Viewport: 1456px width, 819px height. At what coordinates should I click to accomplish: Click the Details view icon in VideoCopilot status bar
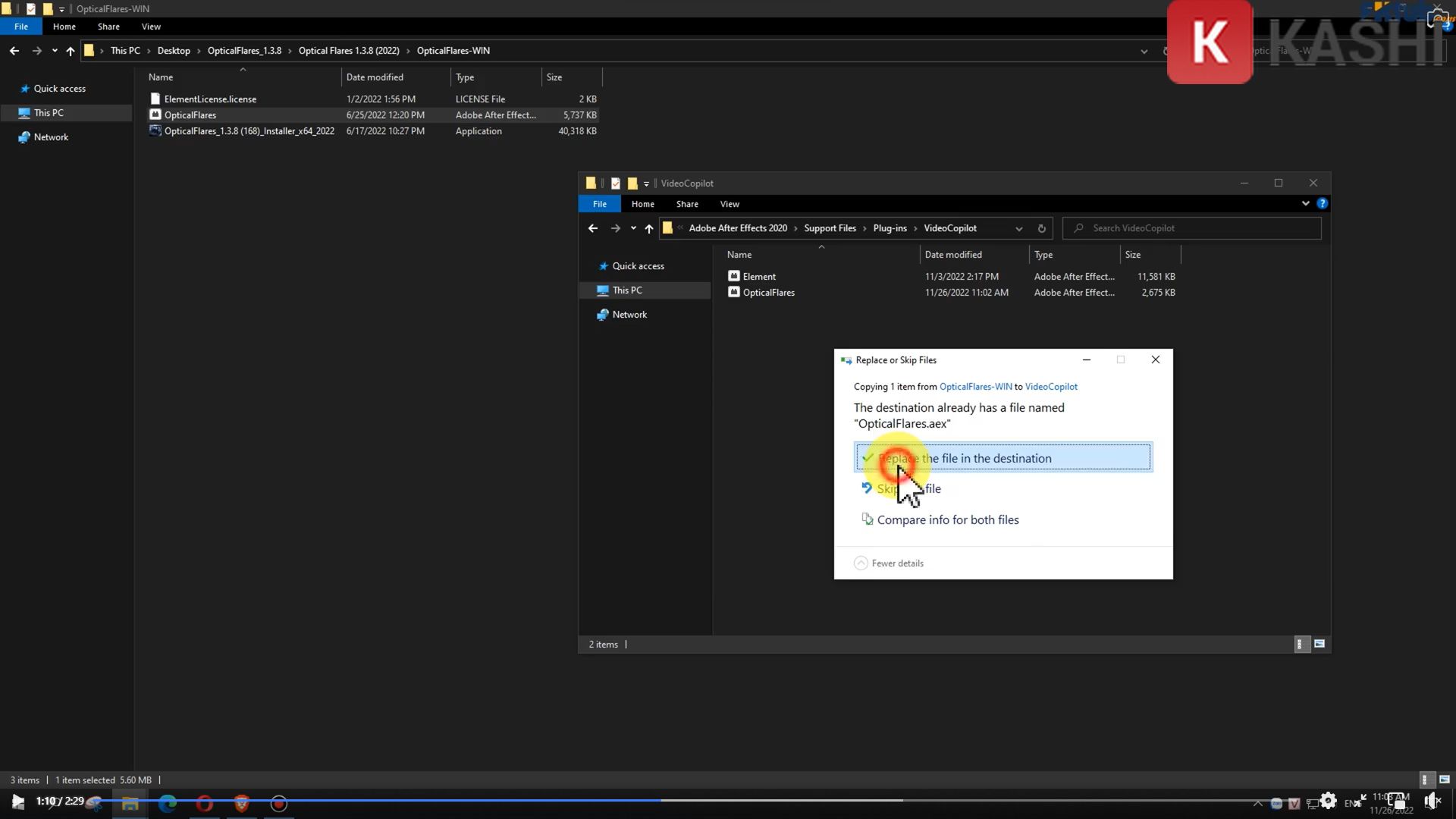(x=1300, y=644)
